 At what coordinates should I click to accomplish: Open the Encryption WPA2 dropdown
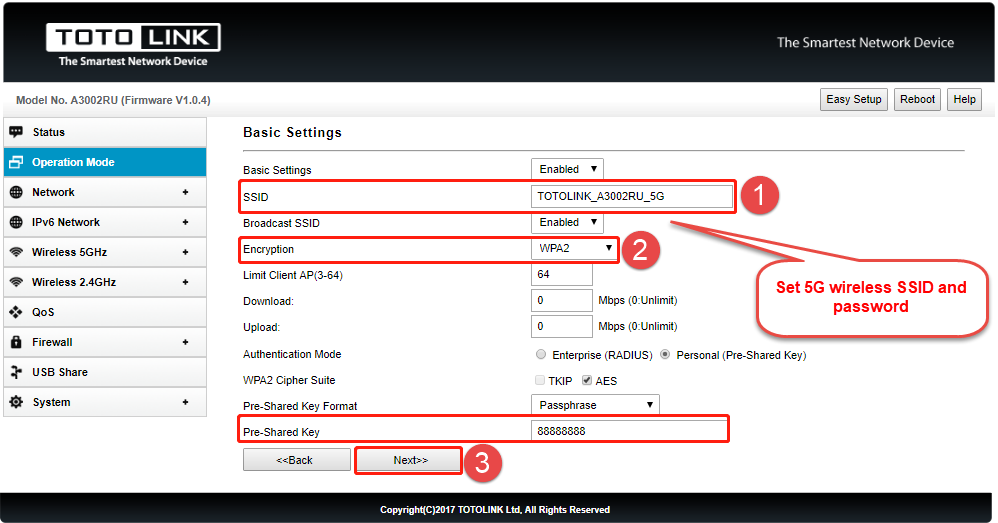click(574, 248)
